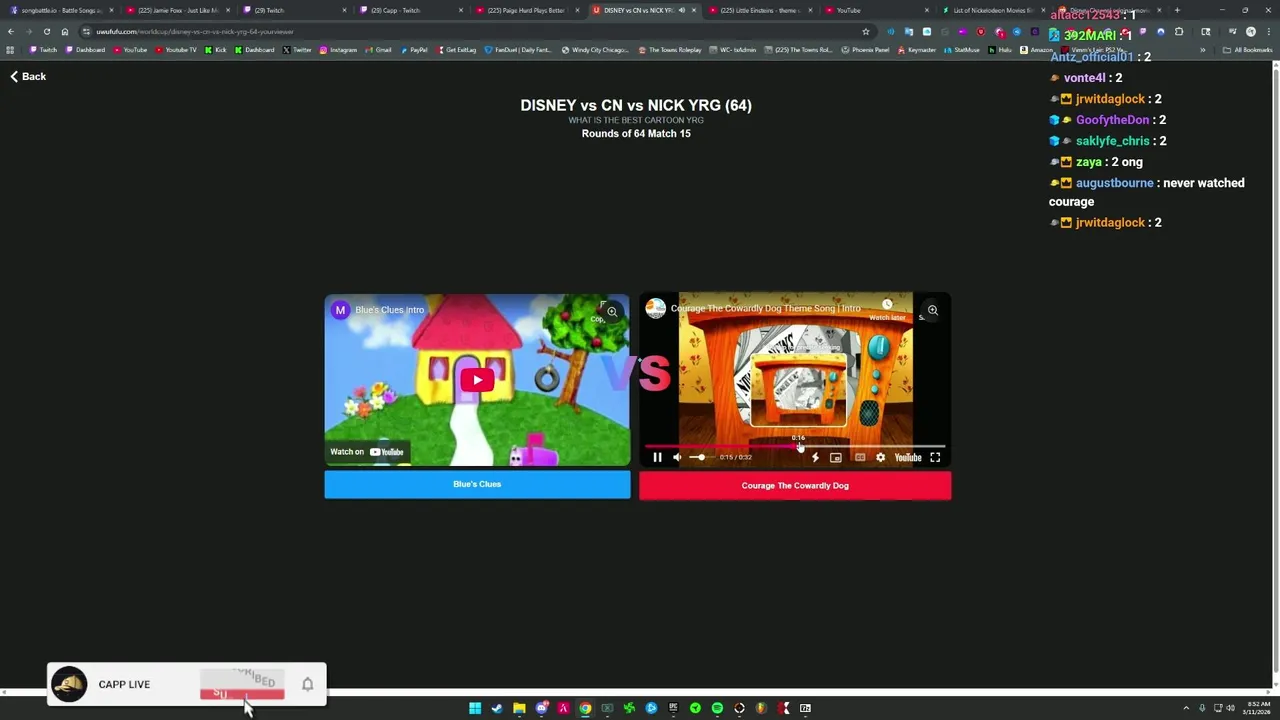Enter fullscreen on Courage video
This screenshot has height=720, width=1280.
coord(935,457)
